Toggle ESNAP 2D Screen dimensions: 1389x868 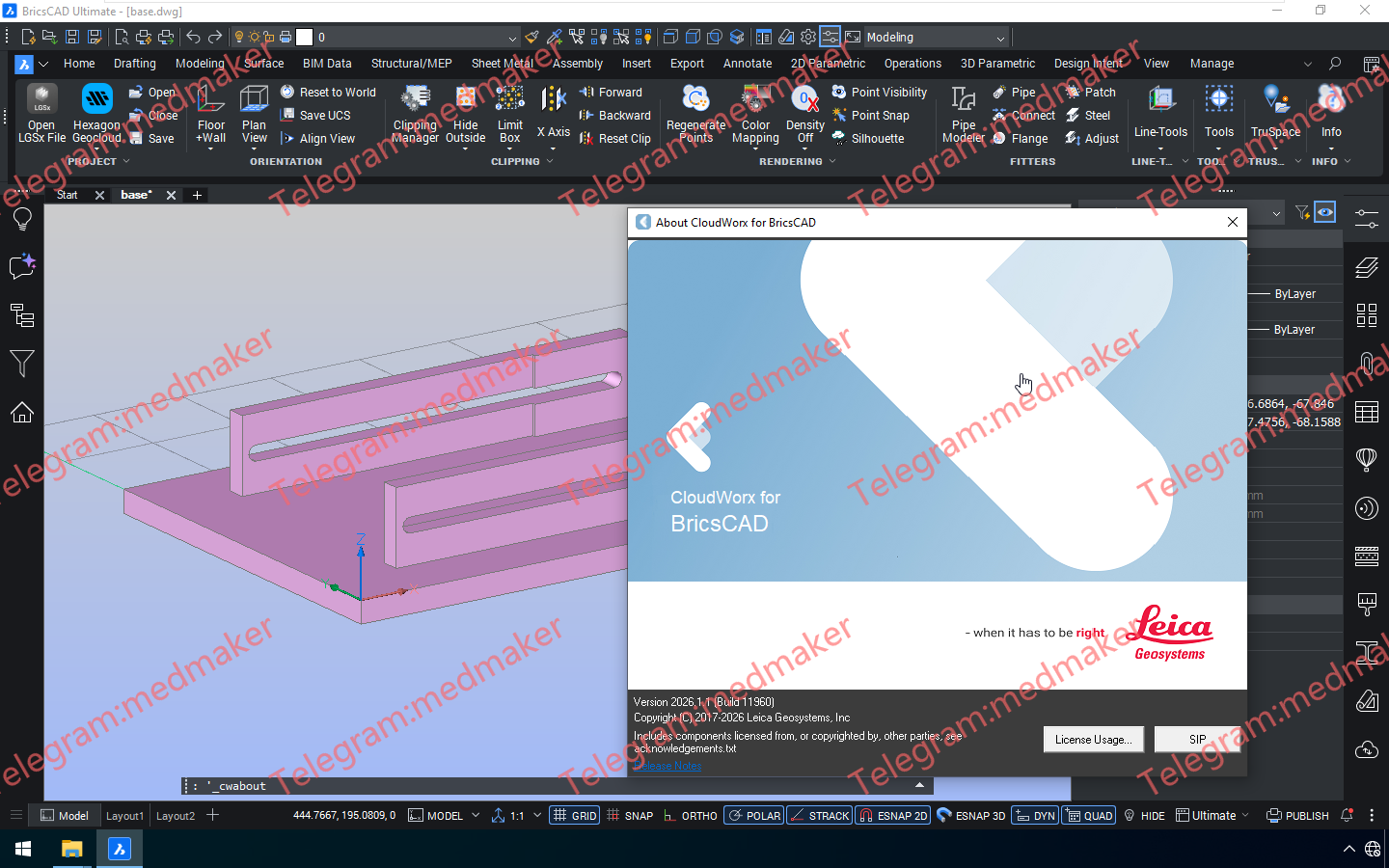point(892,815)
